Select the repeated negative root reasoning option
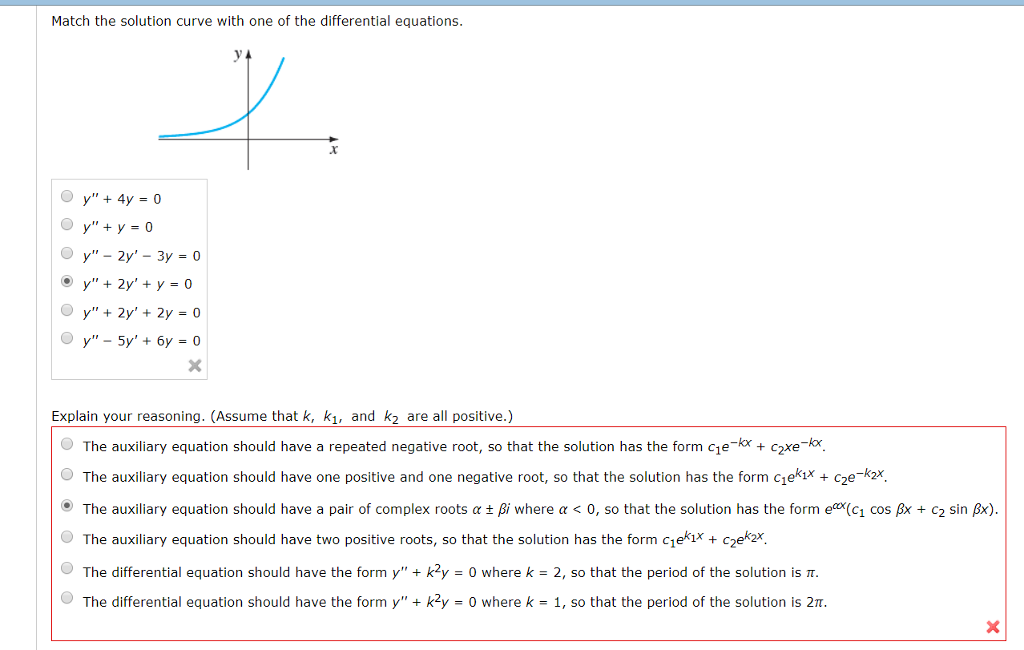The image size is (1024, 650). pos(66,444)
